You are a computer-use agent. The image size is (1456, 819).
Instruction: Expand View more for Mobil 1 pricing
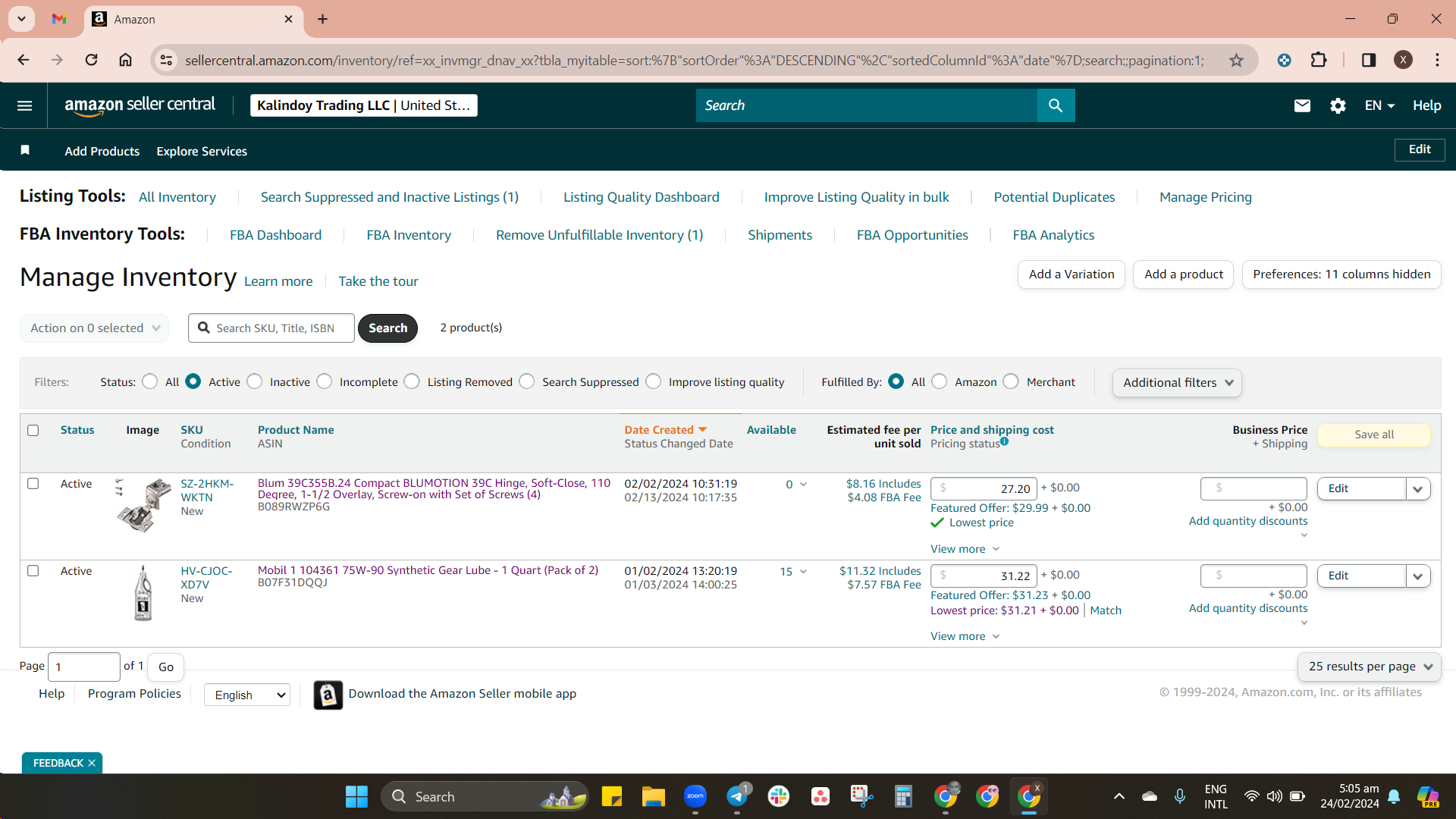click(965, 636)
